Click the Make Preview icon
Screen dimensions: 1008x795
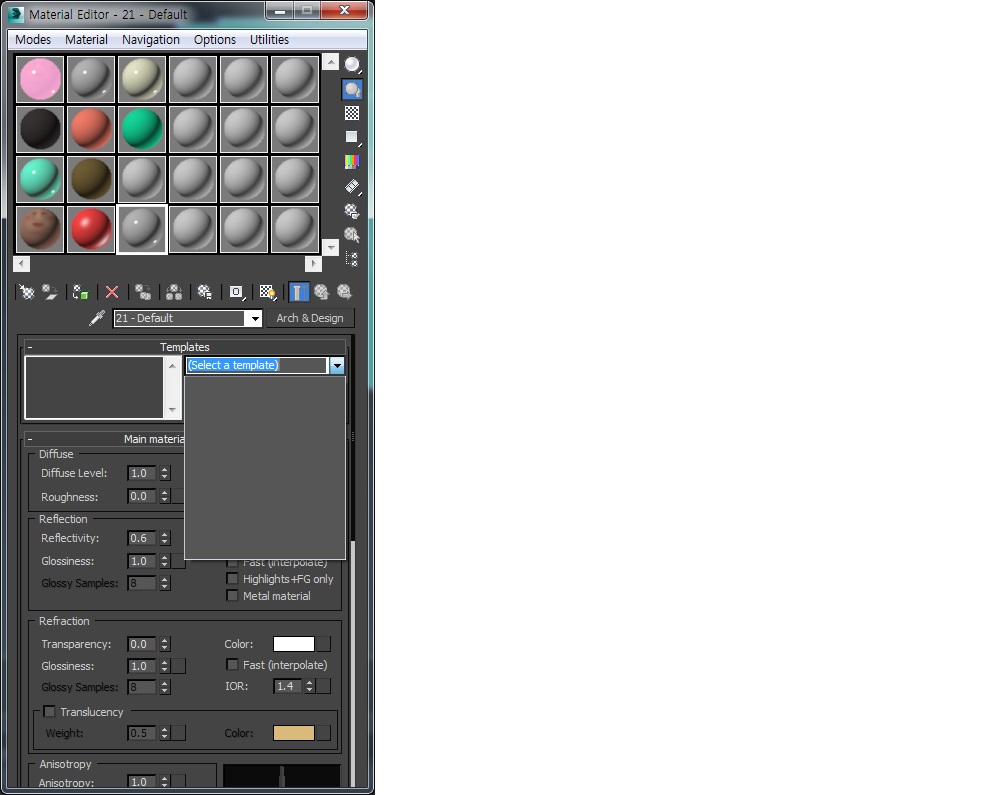pos(352,186)
